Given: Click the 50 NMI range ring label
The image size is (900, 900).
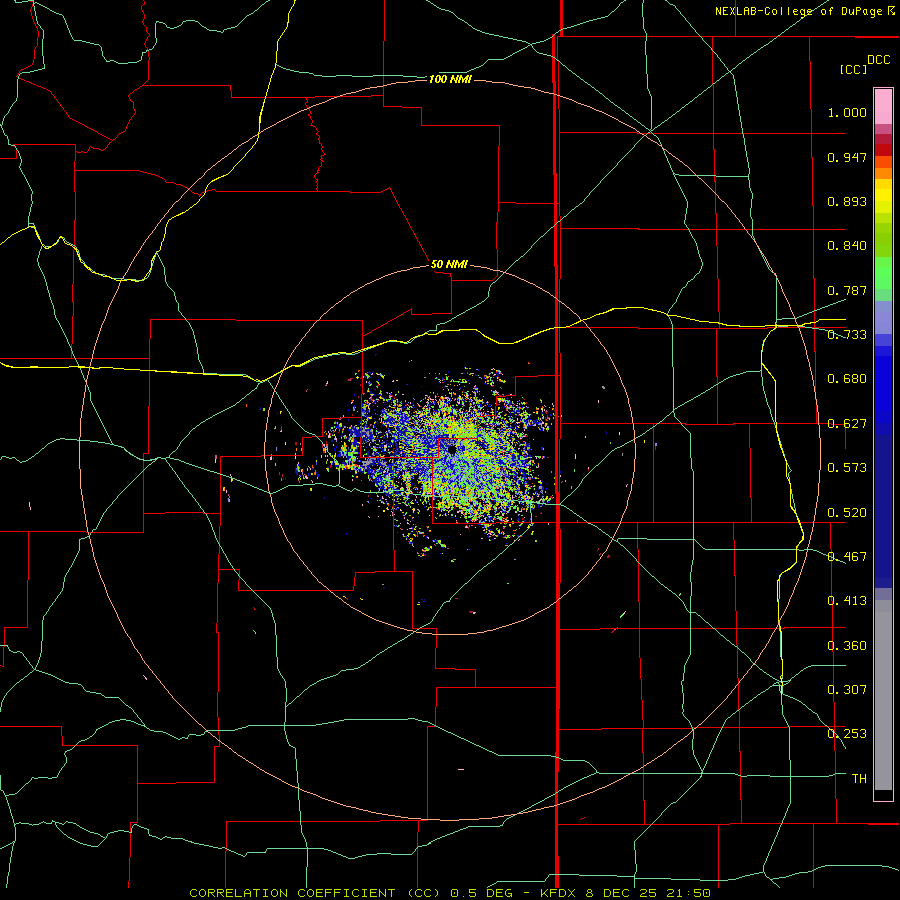Looking at the screenshot, I should click(x=449, y=264).
